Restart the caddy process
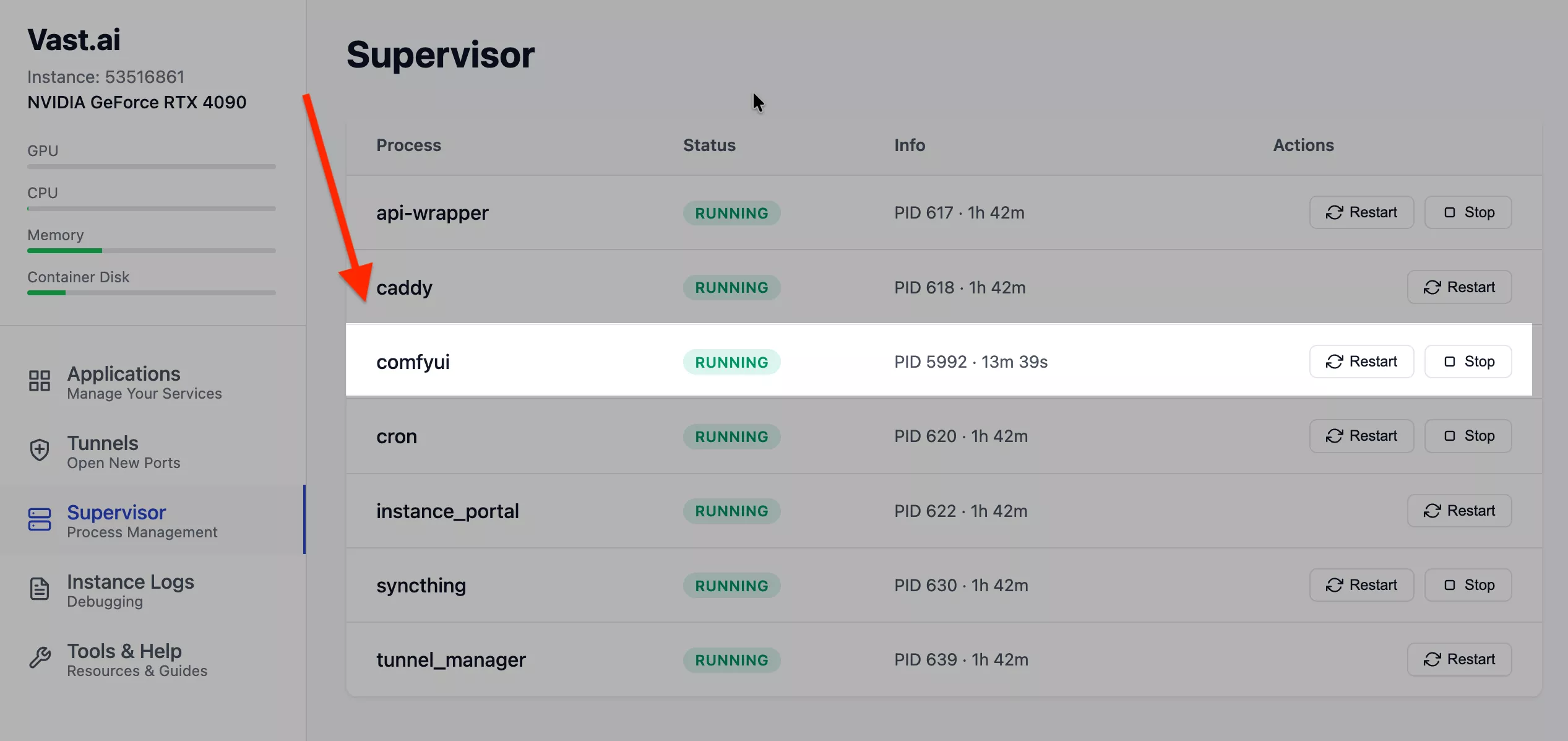The width and height of the screenshot is (1568, 741). (1459, 287)
